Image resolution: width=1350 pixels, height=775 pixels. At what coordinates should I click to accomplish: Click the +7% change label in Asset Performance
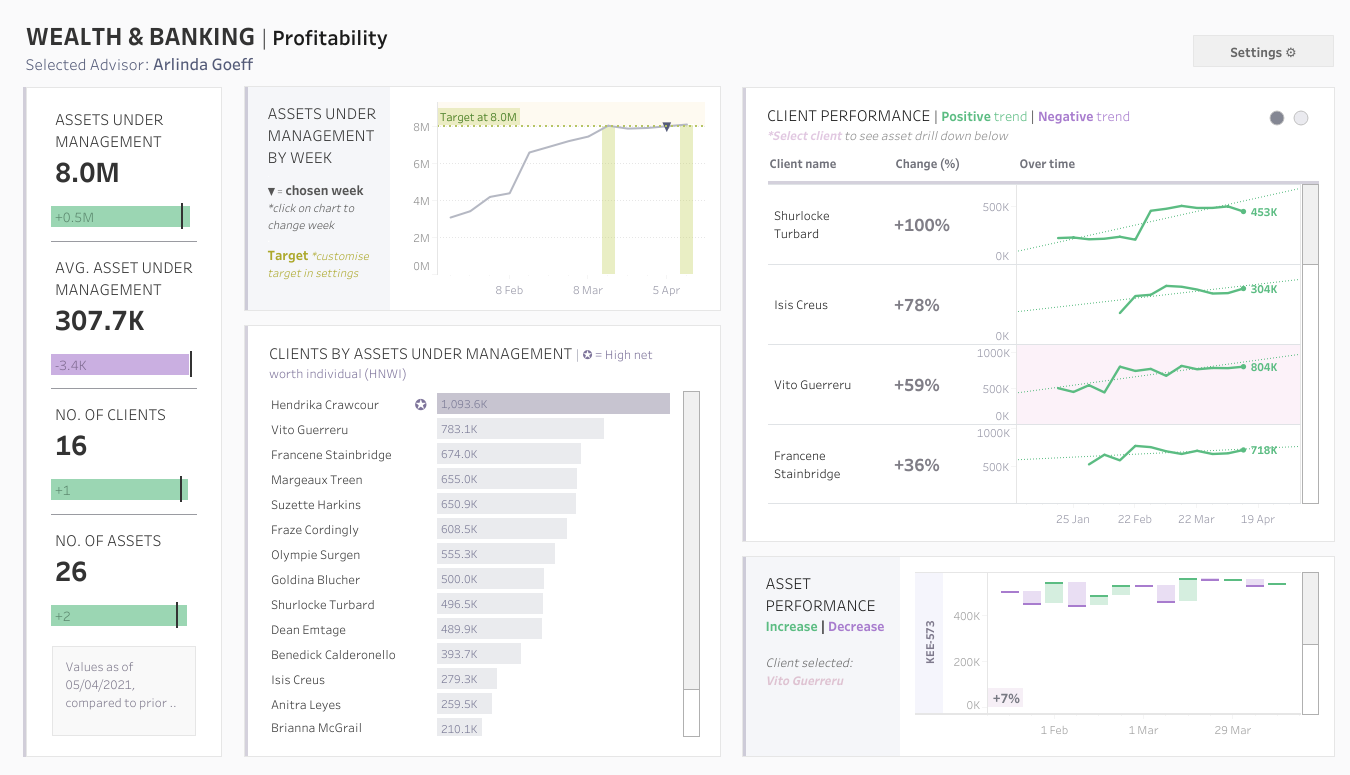point(1005,697)
